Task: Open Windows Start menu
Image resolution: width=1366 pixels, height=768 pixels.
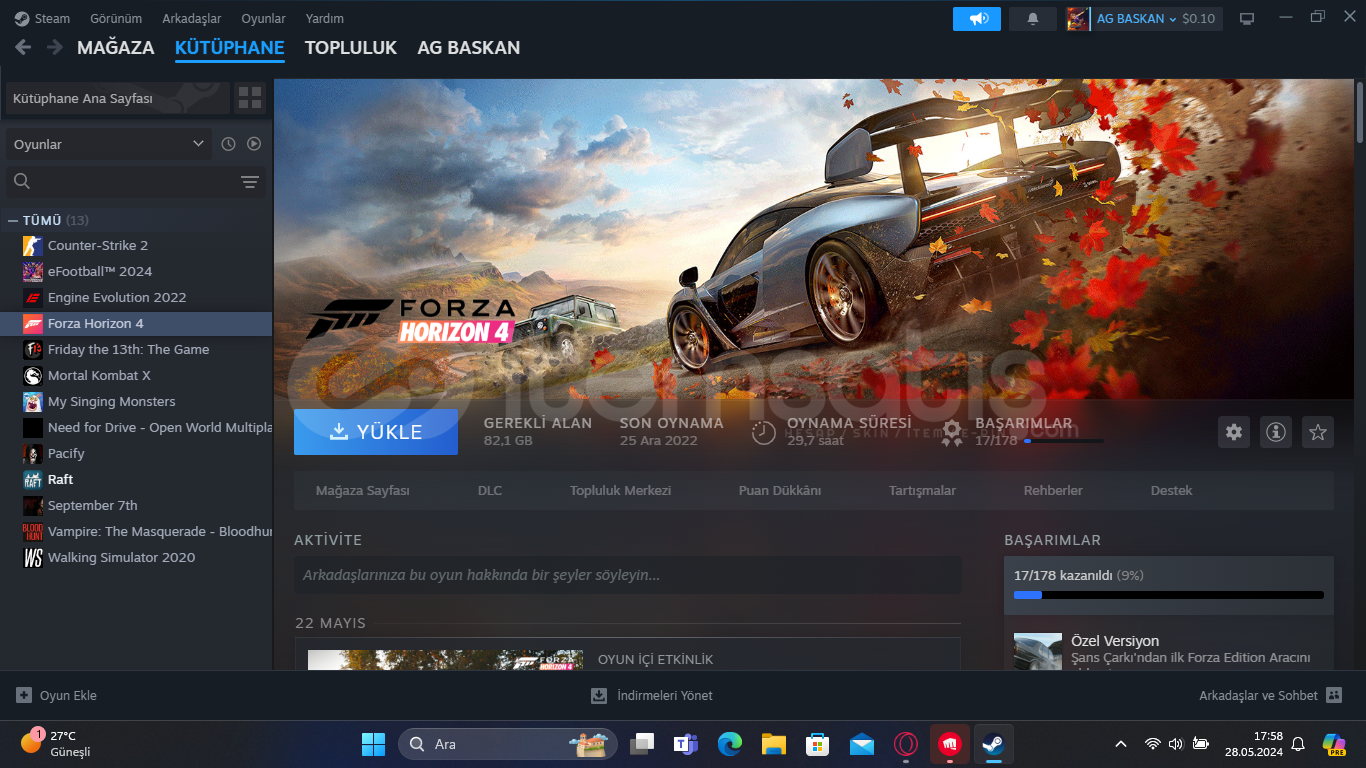Action: [x=373, y=744]
